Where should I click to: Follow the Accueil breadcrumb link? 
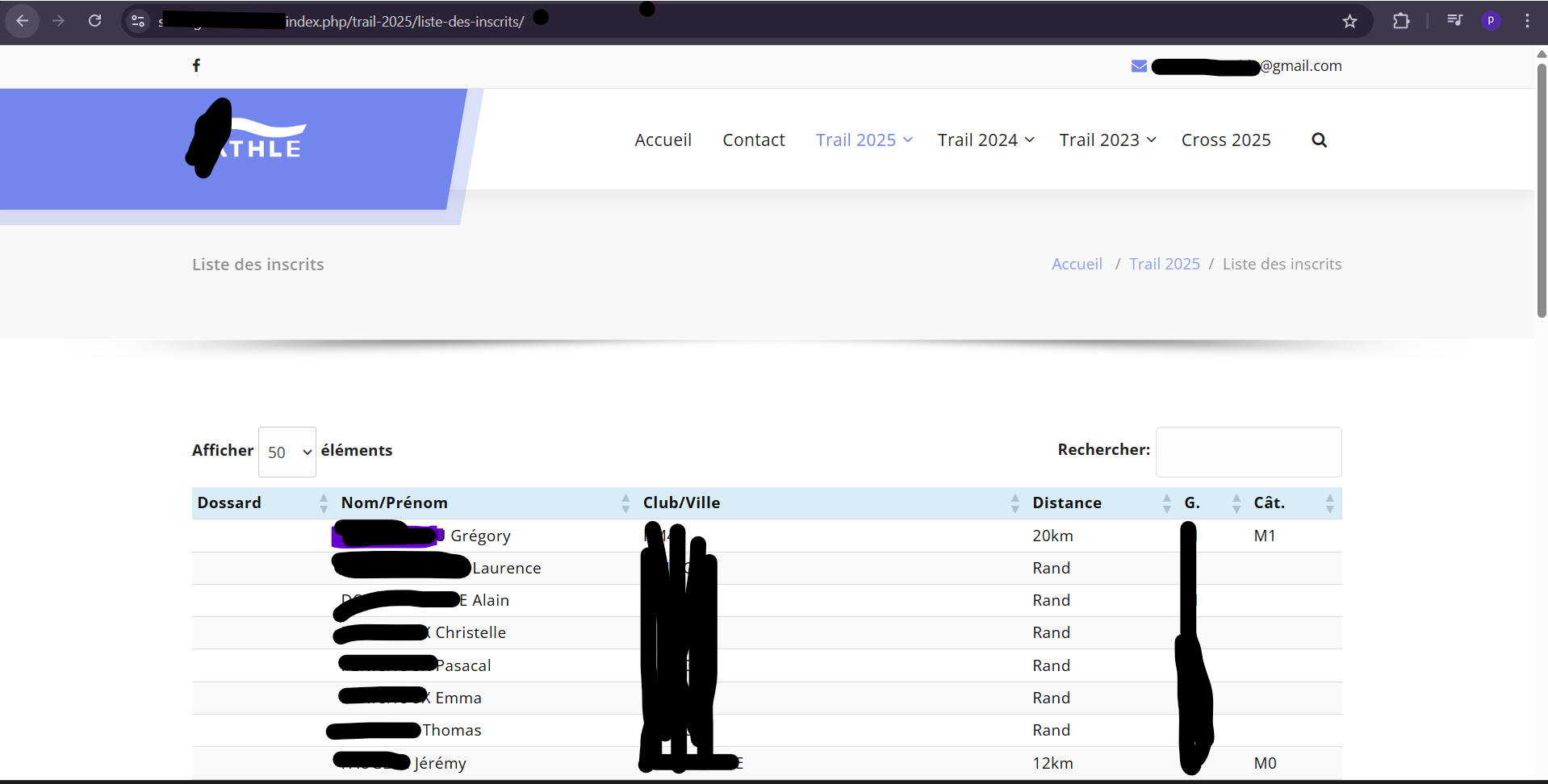tap(1077, 264)
